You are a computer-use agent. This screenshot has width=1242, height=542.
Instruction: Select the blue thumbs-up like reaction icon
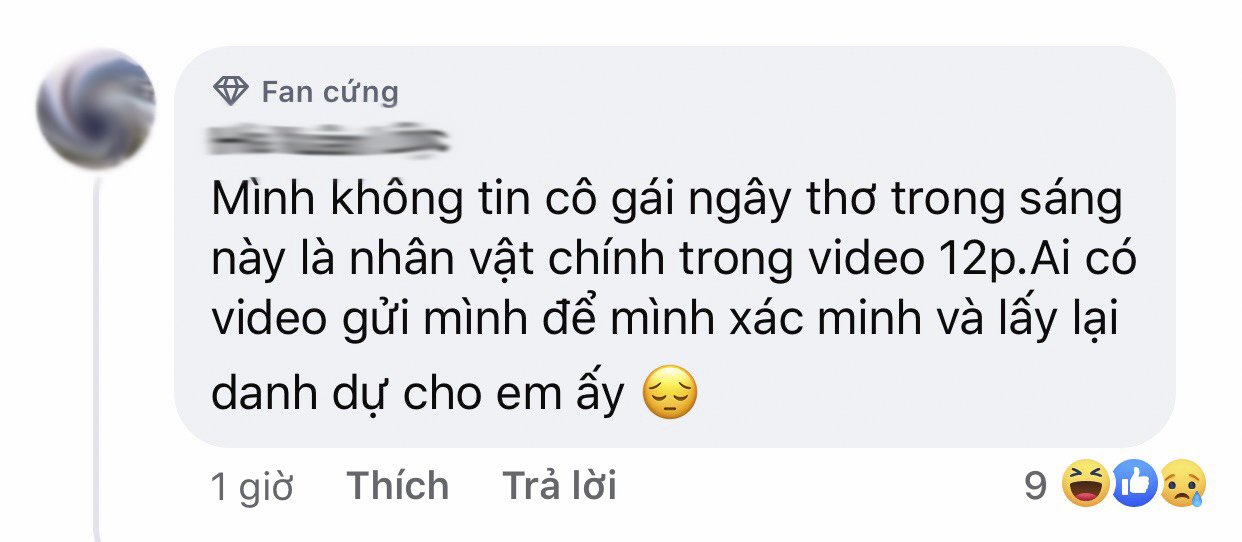pos(1138,487)
